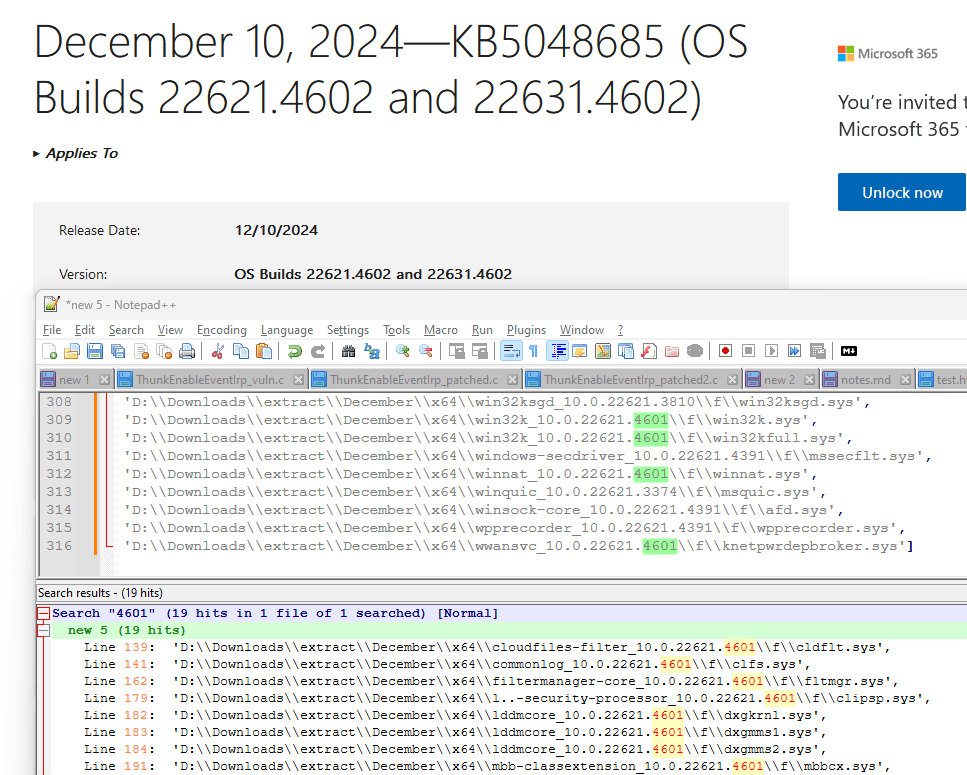The width and height of the screenshot is (967, 775).
Task: Click the Monitoring (tail -f) icon
Action: pos(695,351)
